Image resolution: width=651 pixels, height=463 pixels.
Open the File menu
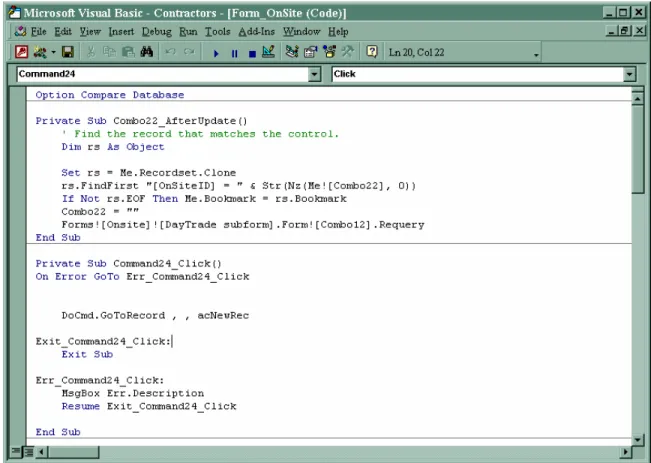pos(39,32)
